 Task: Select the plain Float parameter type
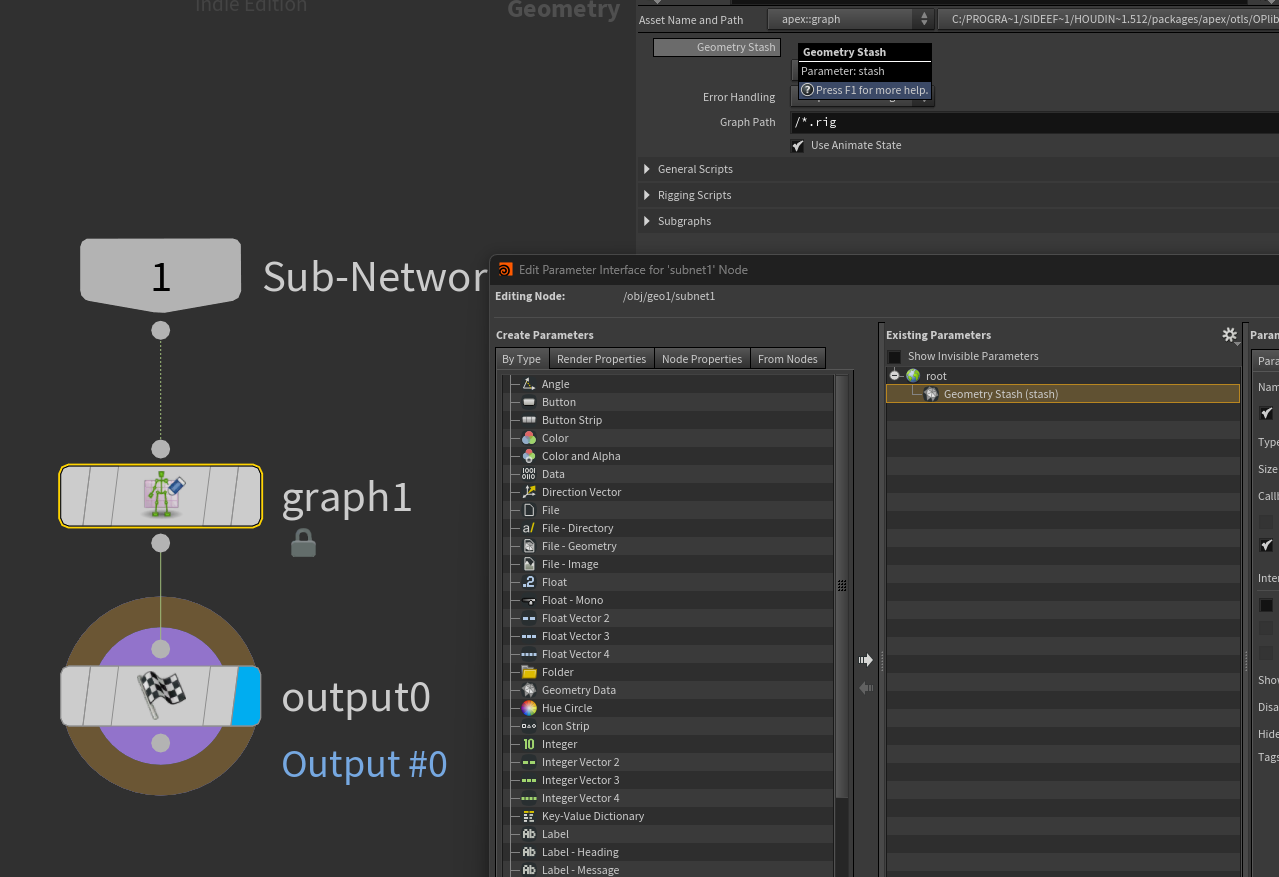point(554,582)
